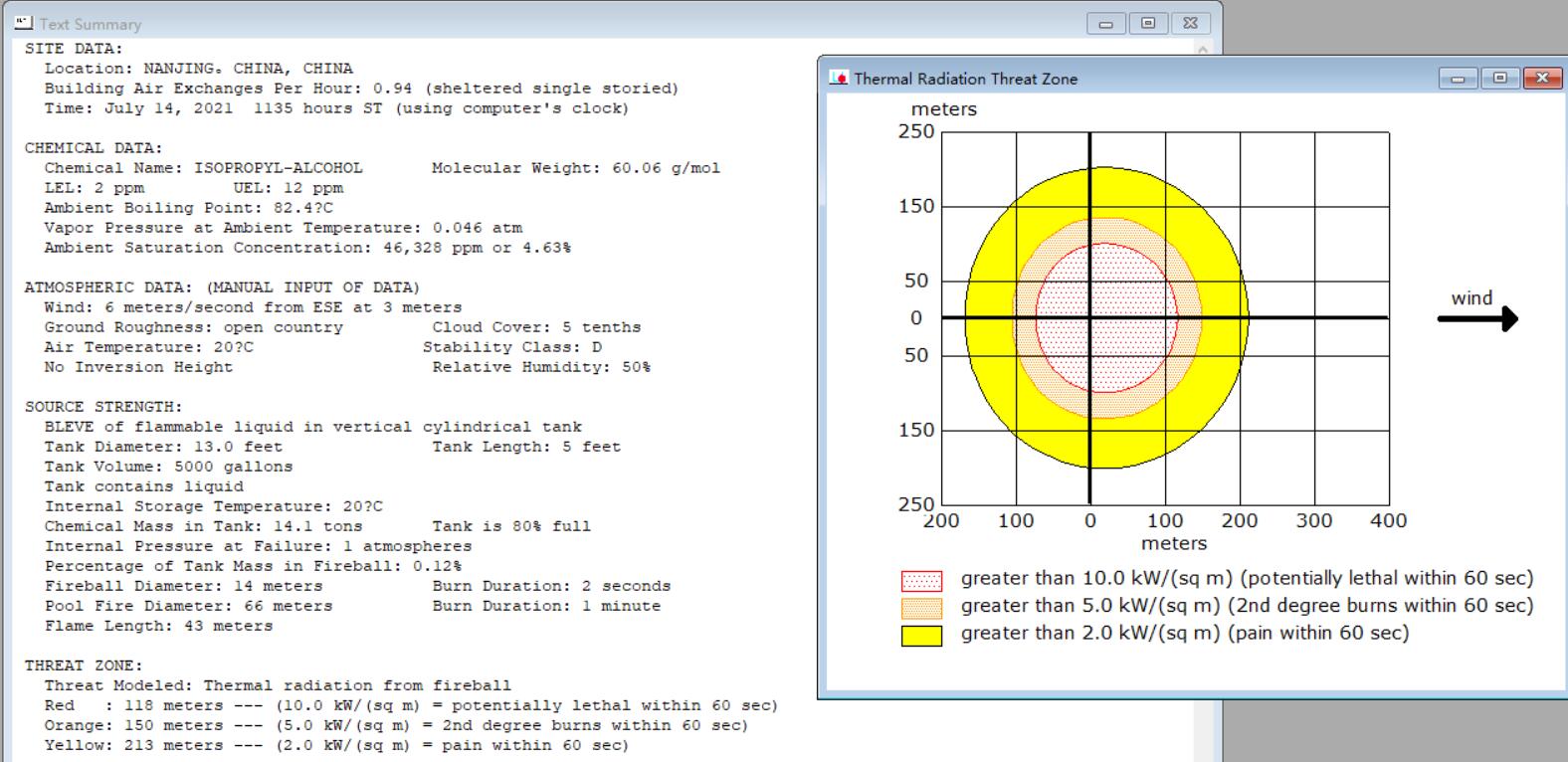Click the 'SOURCE STRENGTH:' heading
The image size is (1568, 762).
point(103,407)
